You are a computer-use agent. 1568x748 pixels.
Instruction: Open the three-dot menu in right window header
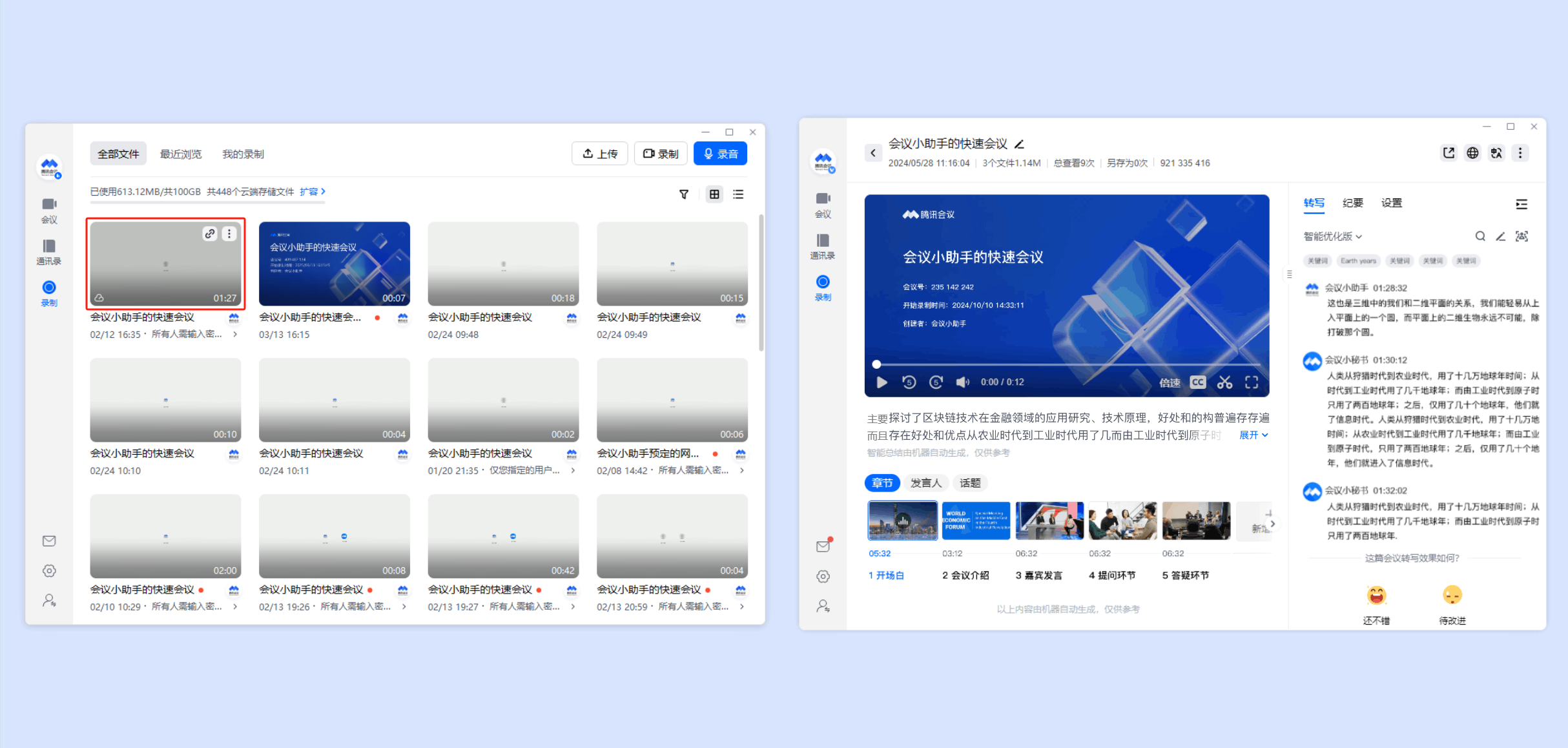point(1520,153)
